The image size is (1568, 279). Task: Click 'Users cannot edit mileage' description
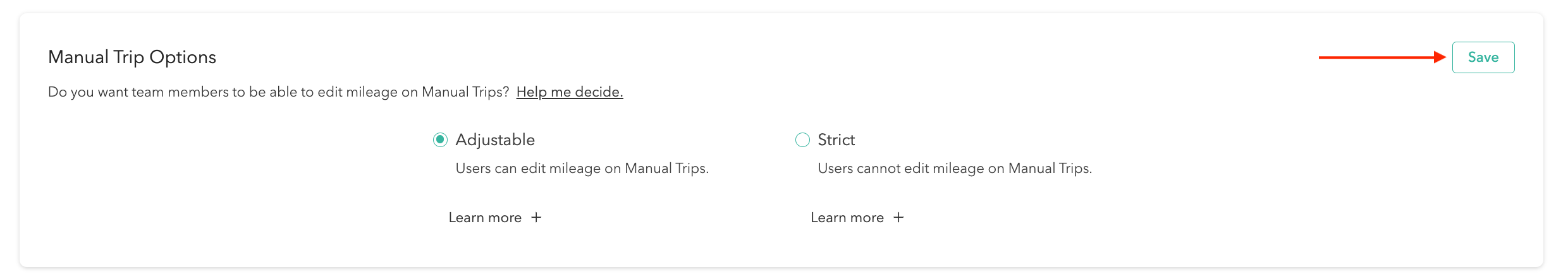click(x=955, y=169)
